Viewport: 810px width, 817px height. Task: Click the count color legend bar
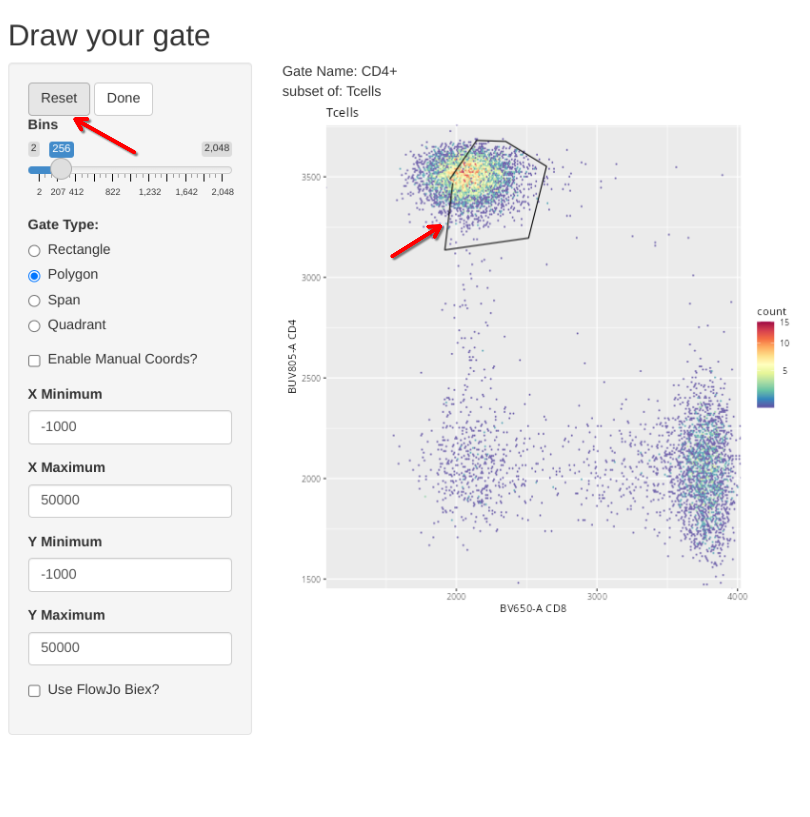click(765, 363)
